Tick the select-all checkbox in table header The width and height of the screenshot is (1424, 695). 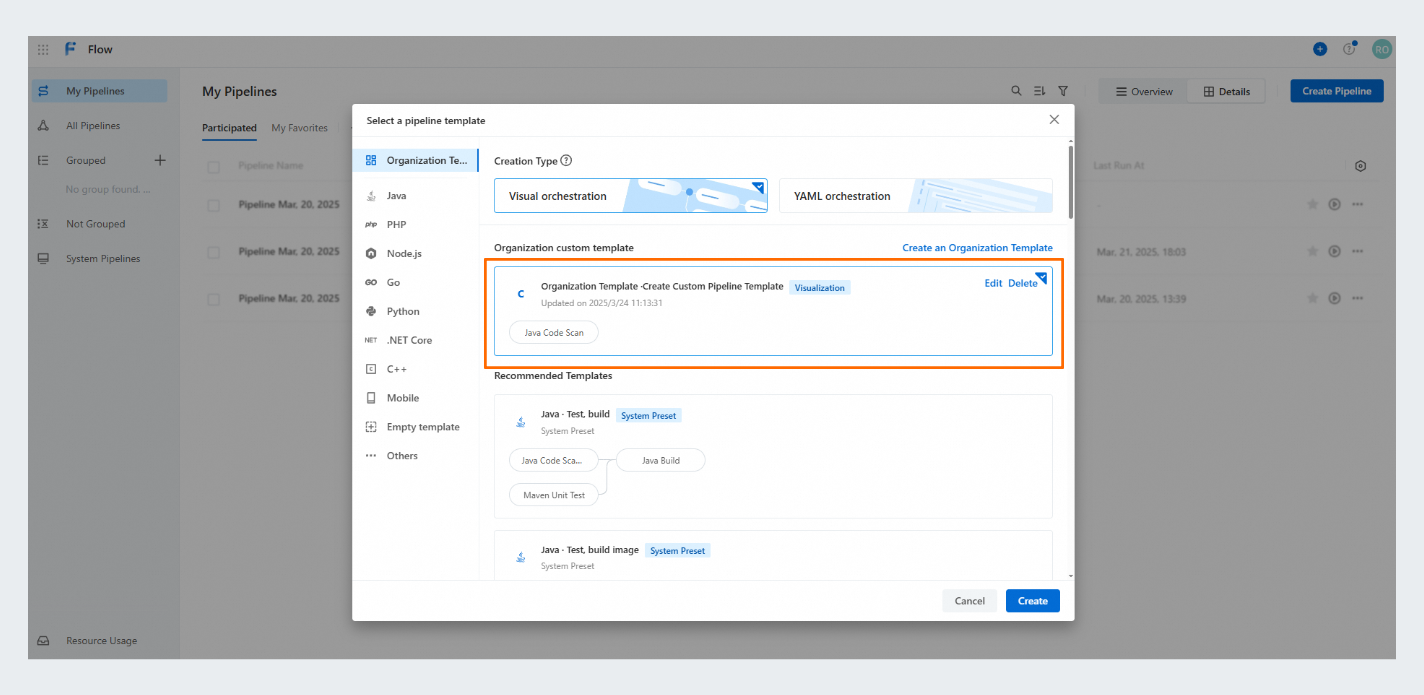(x=214, y=167)
